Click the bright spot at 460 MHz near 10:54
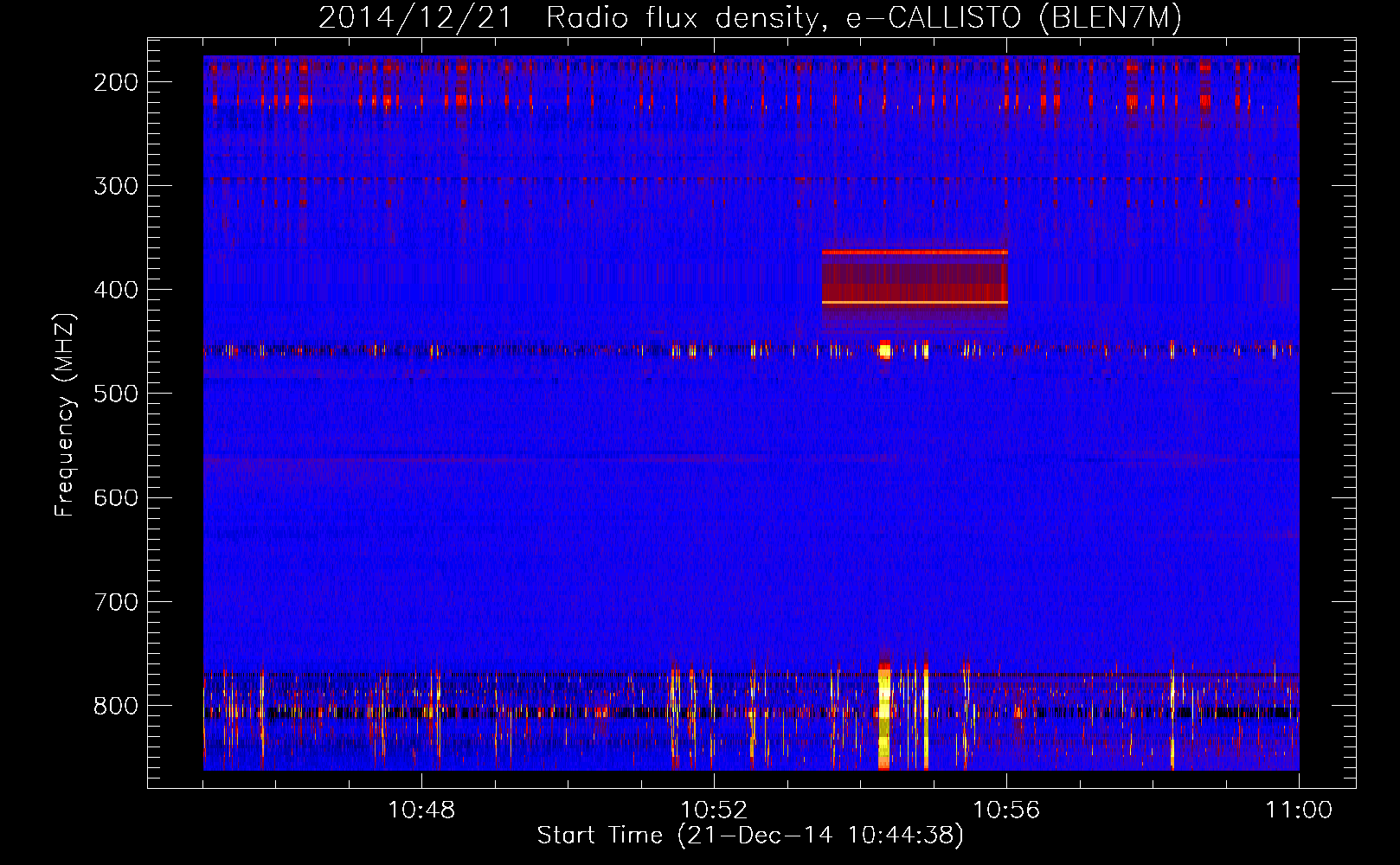Screen dimensions: 1400x865 pos(884,350)
